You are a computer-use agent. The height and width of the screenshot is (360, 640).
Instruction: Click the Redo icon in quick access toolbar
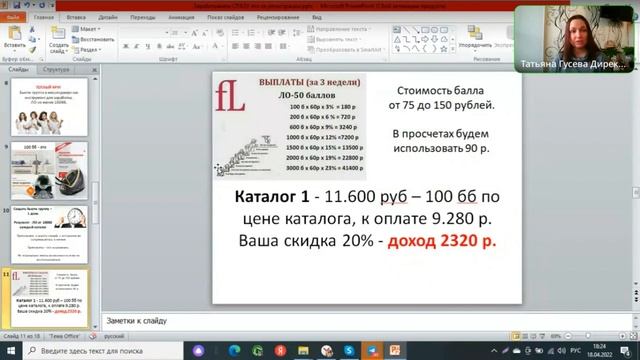42,5
